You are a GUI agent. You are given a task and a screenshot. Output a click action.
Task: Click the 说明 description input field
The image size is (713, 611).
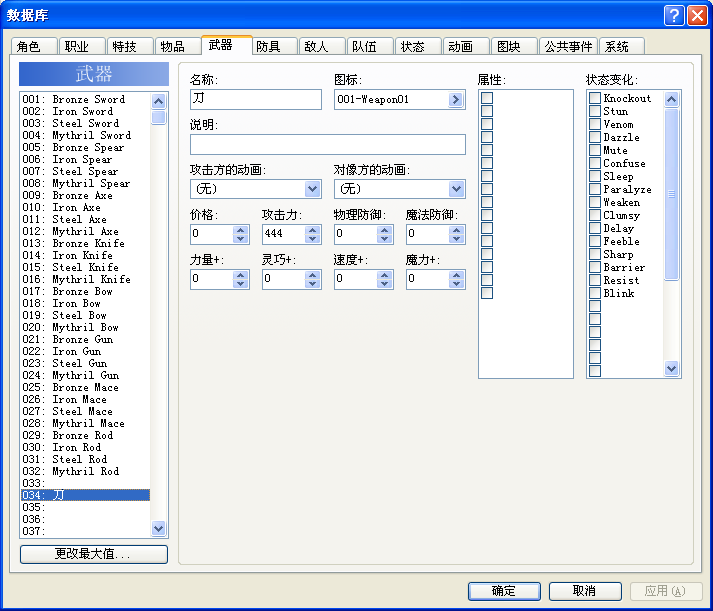pos(327,145)
